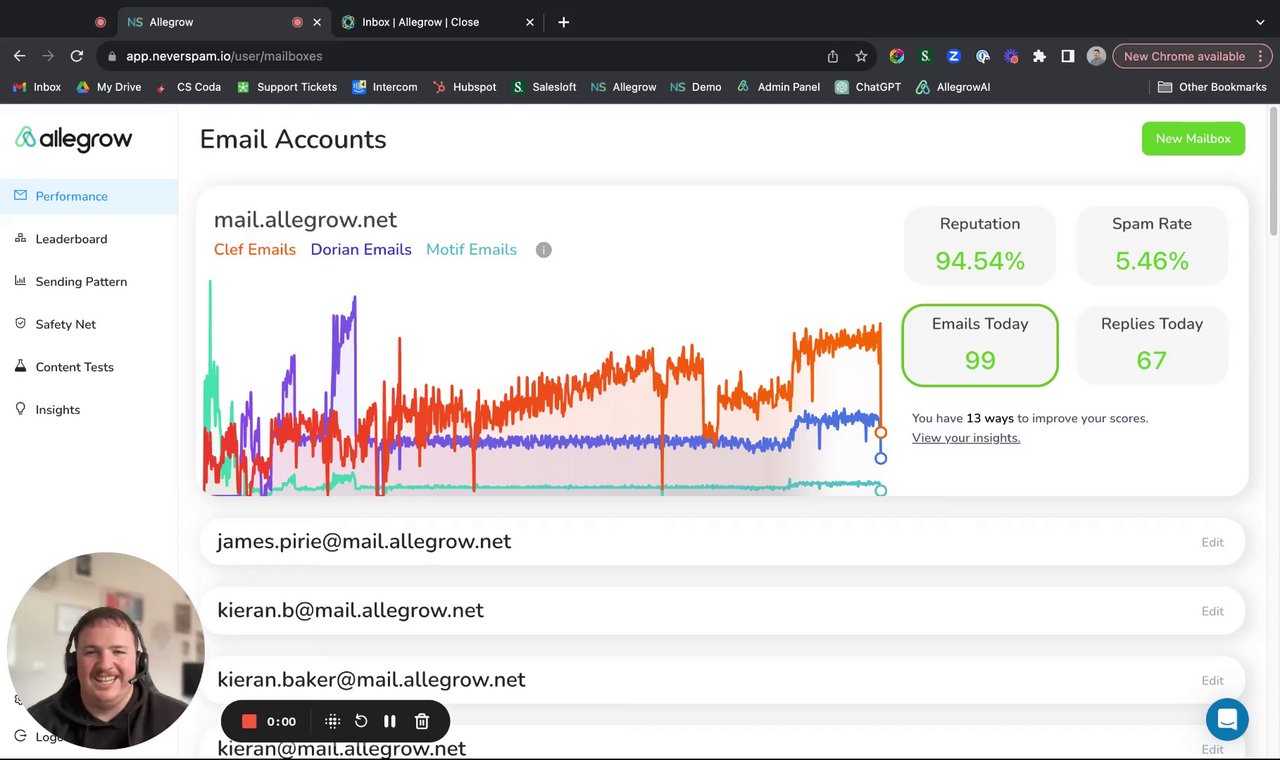Open the My Drive bookmark

tap(108, 87)
